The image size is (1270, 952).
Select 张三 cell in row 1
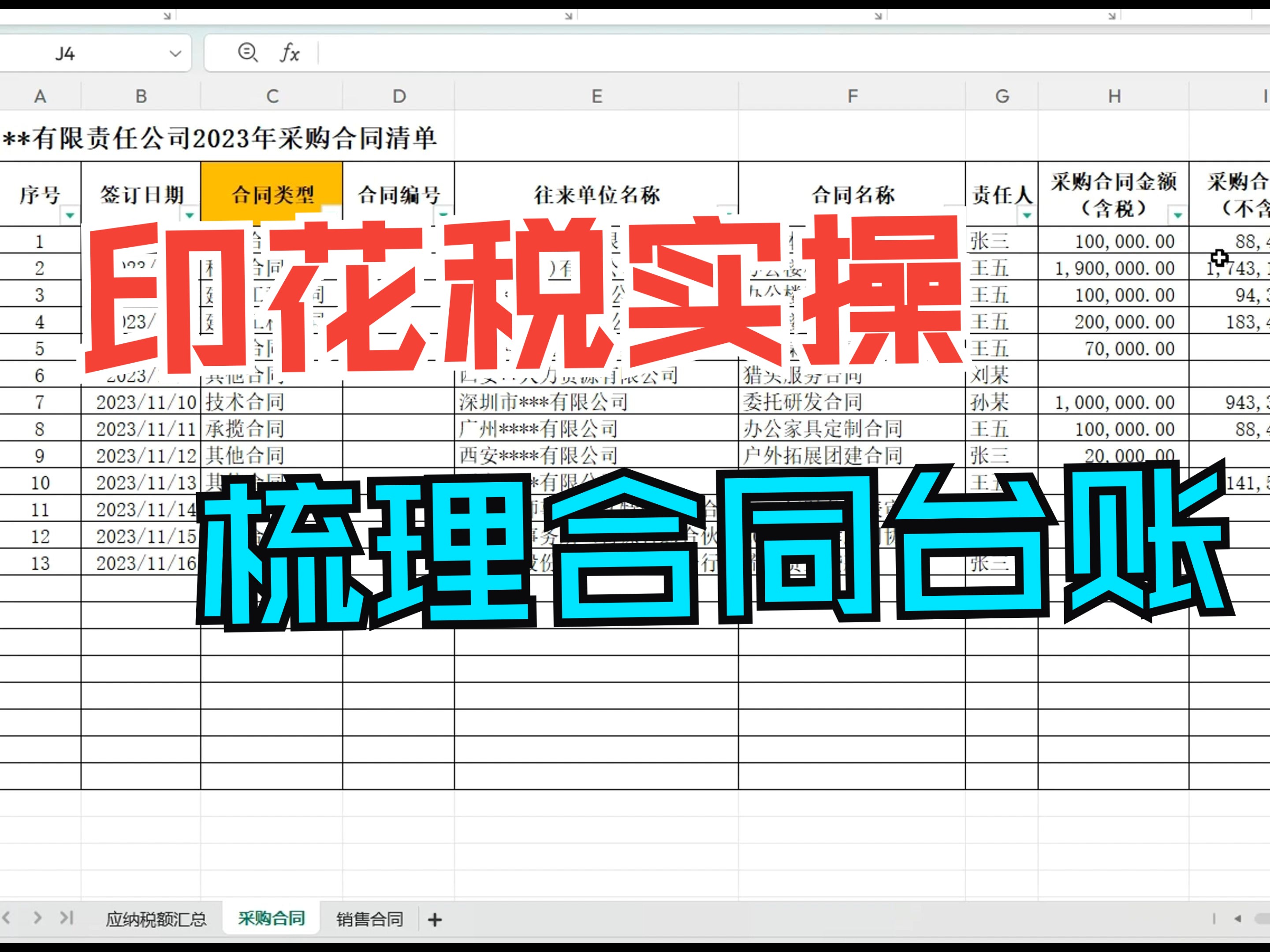coord(1002,241)
